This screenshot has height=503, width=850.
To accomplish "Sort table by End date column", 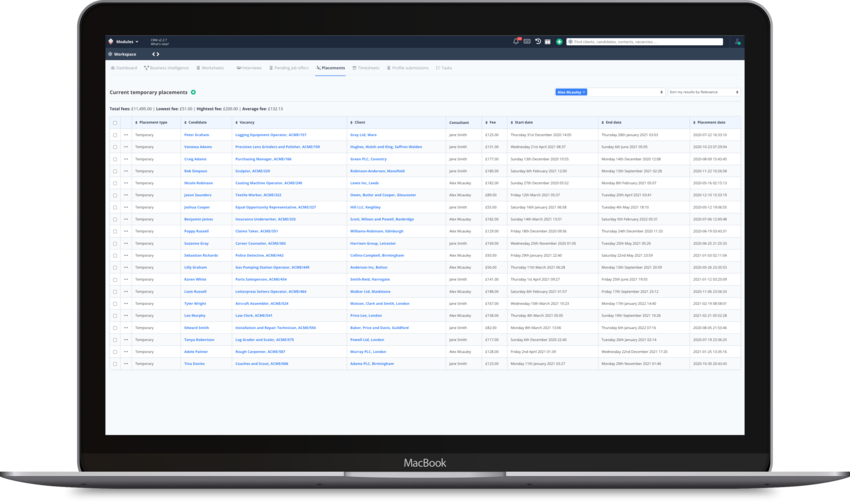I will pos(611,122).
